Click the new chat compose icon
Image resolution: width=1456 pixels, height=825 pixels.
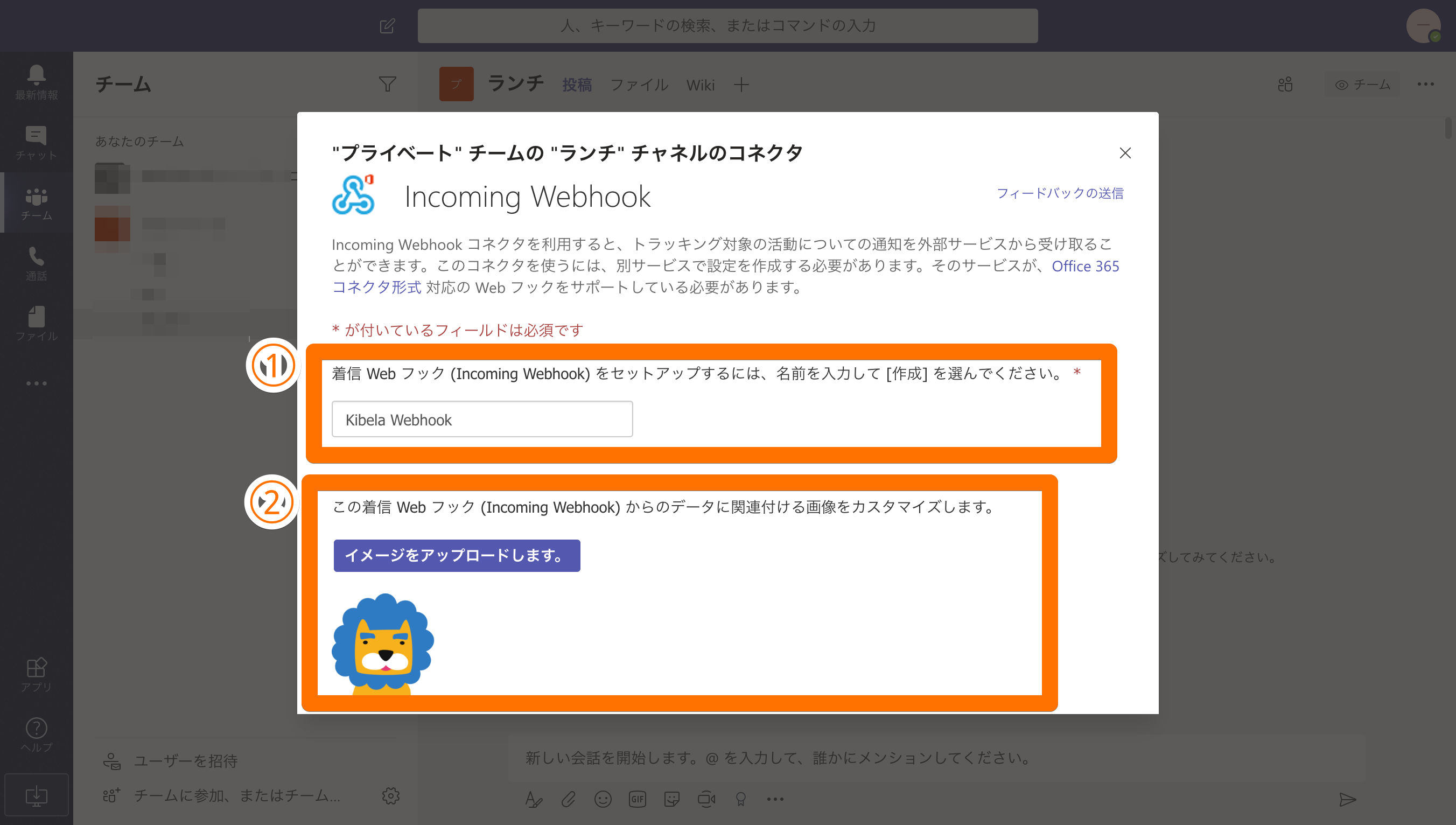point(387,26)
